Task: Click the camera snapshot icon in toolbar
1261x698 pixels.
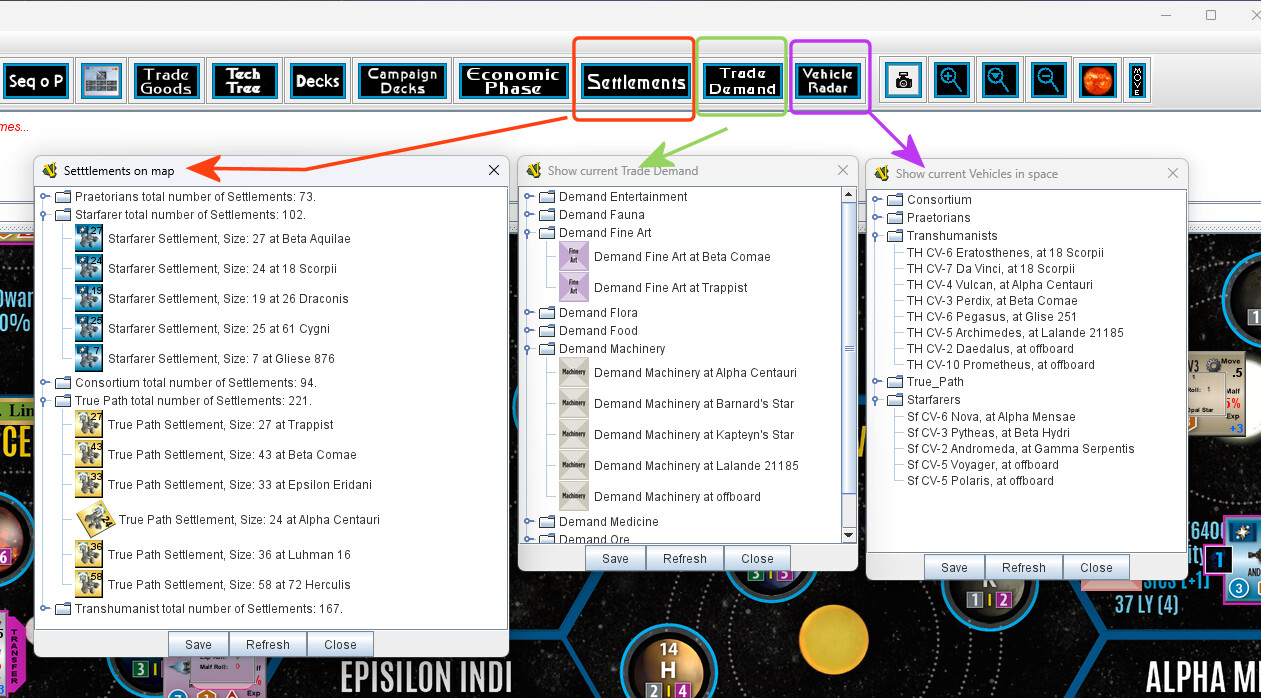Action: [904, 81]
